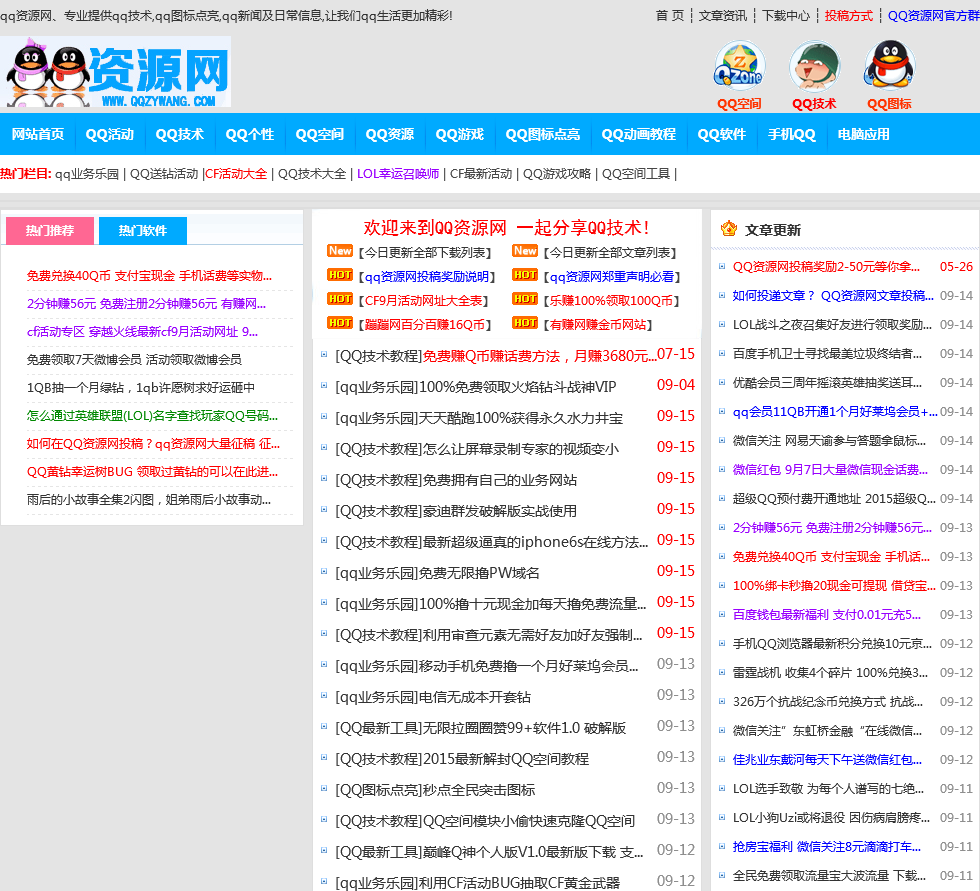Click New badge beside 今日更新全部文章列表

pos(525,251)
